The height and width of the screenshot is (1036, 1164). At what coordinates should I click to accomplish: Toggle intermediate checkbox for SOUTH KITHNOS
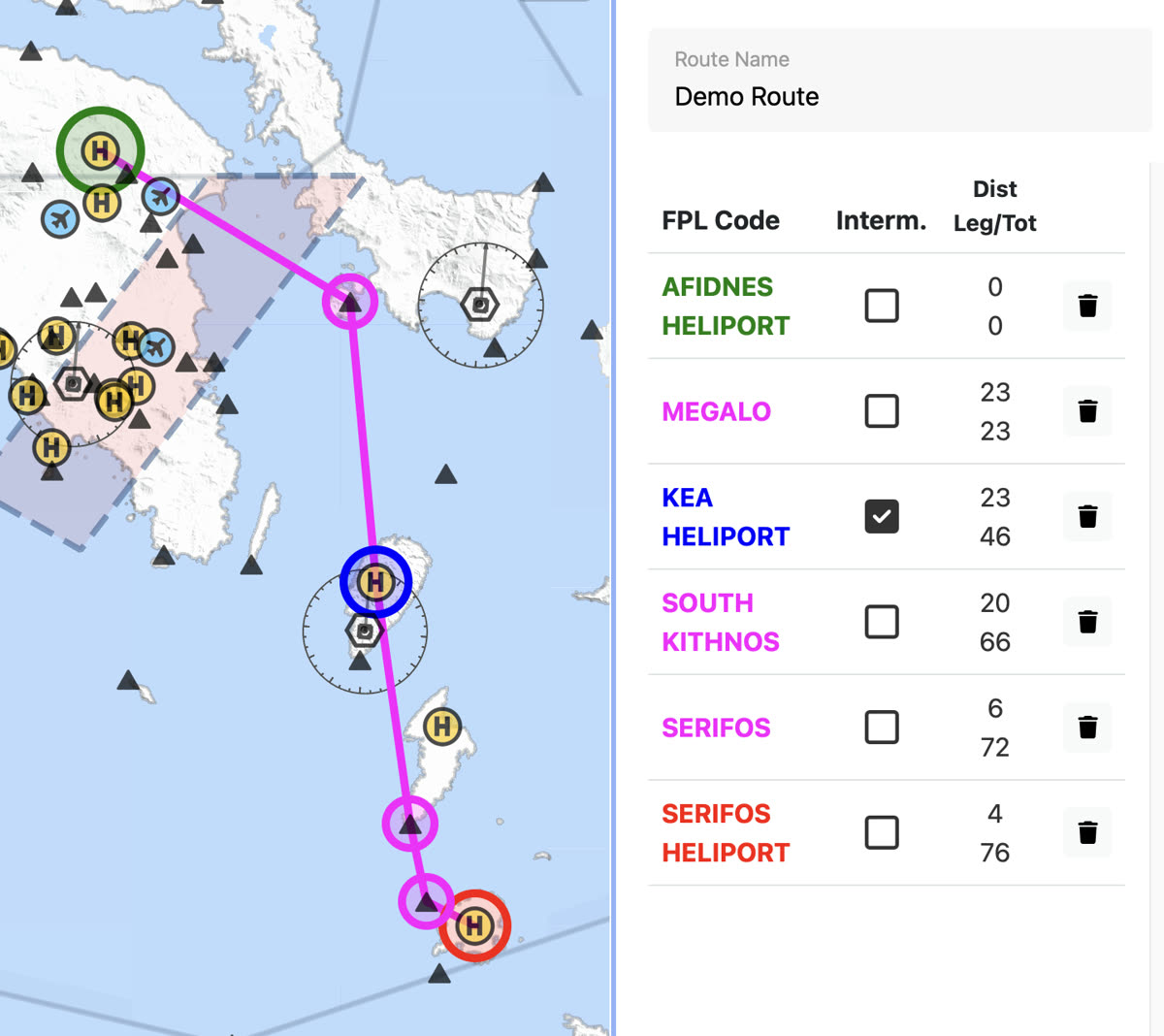pyautogui.click(x=882, y=622)
